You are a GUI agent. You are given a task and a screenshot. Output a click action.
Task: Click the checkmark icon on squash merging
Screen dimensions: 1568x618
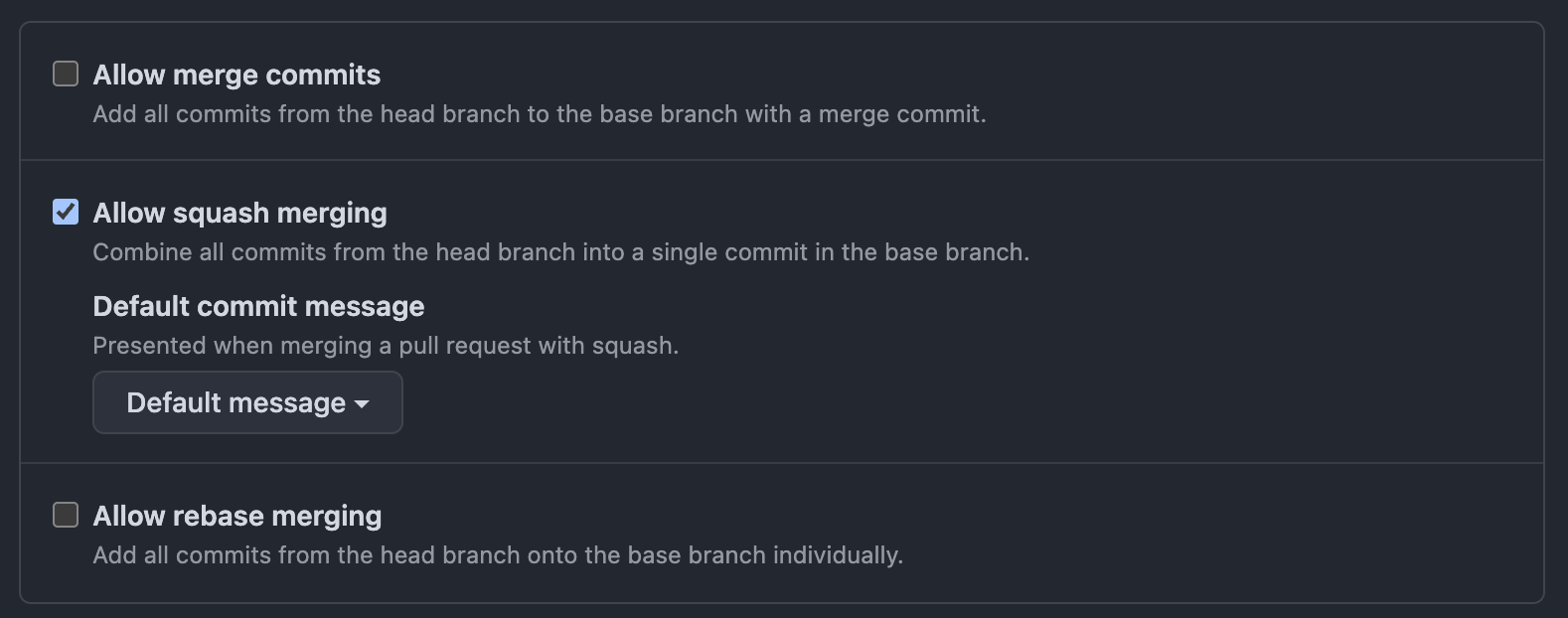65,211
